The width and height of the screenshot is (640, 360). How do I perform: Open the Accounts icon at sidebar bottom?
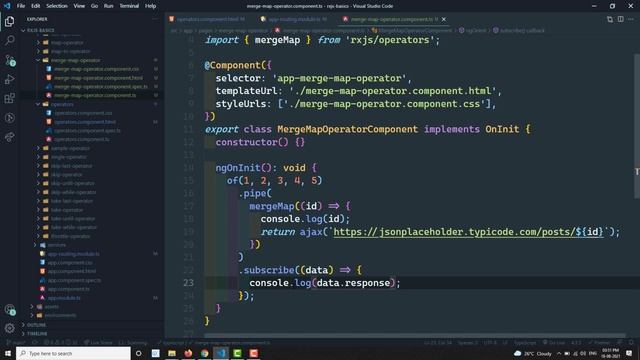pyautogui.click(x=9, y=310)
